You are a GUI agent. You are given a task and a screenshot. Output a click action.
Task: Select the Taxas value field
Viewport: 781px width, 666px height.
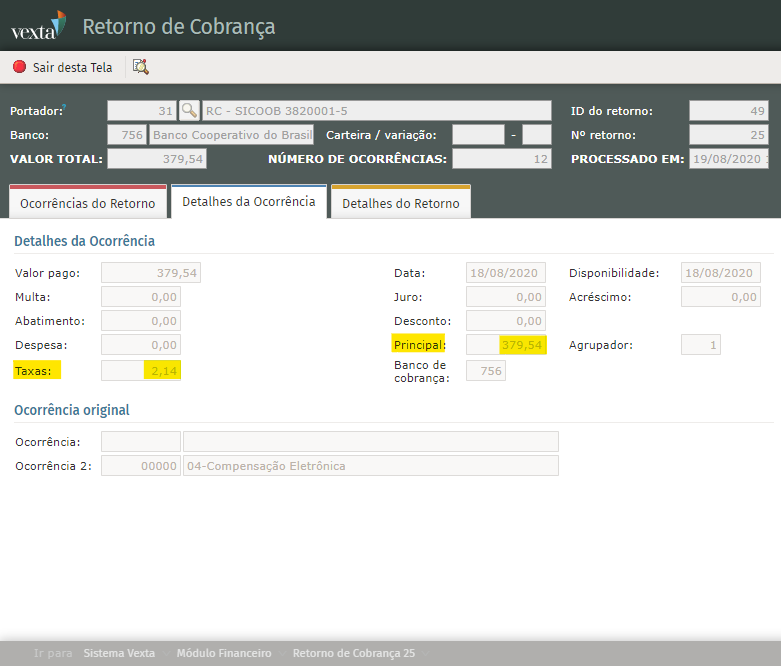click(x=141, y=371)
